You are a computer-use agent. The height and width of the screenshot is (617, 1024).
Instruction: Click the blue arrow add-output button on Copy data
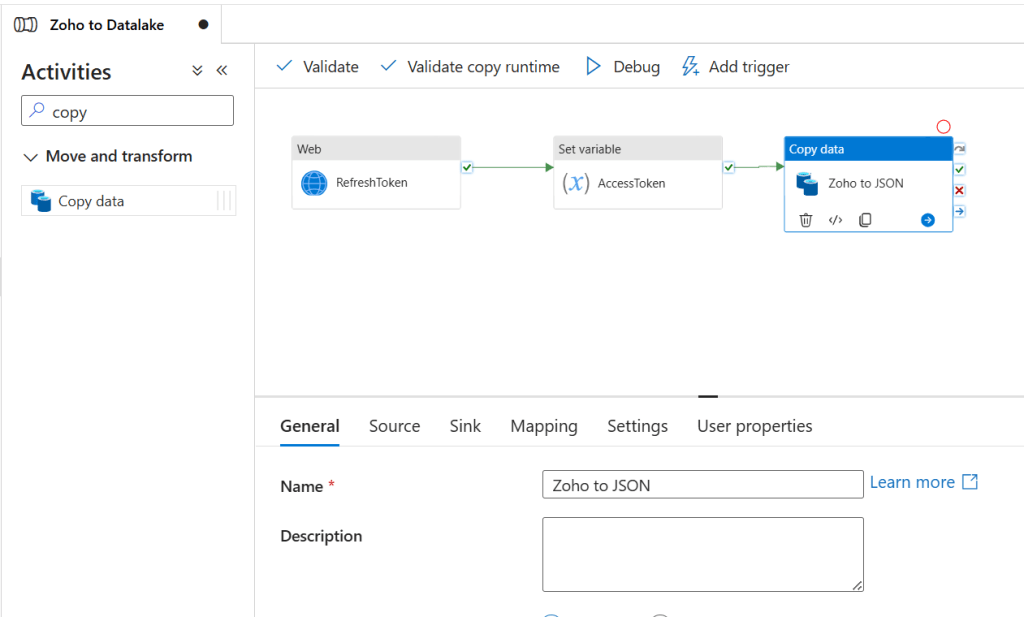(x=928, y=220)
